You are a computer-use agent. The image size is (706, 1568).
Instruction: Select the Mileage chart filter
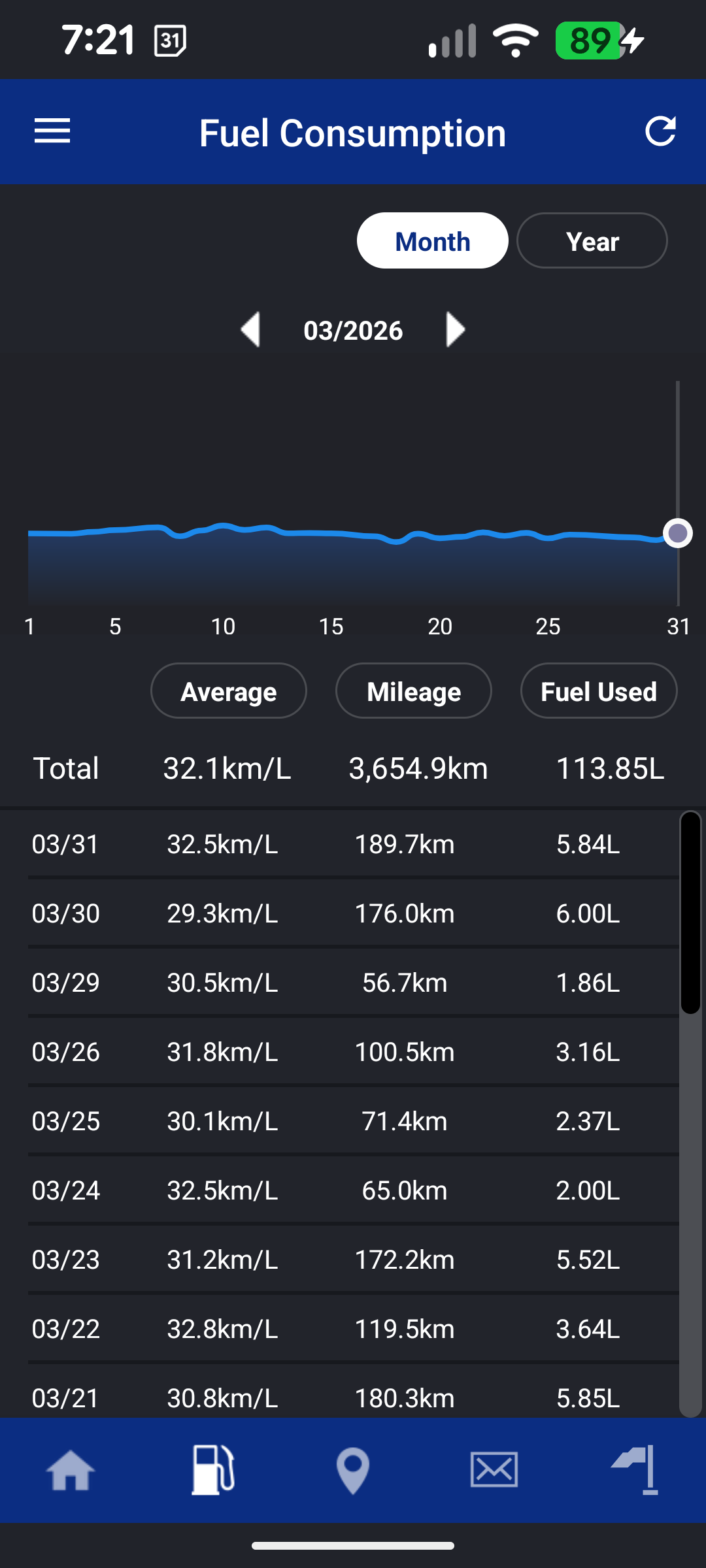(x=414, y=691)
